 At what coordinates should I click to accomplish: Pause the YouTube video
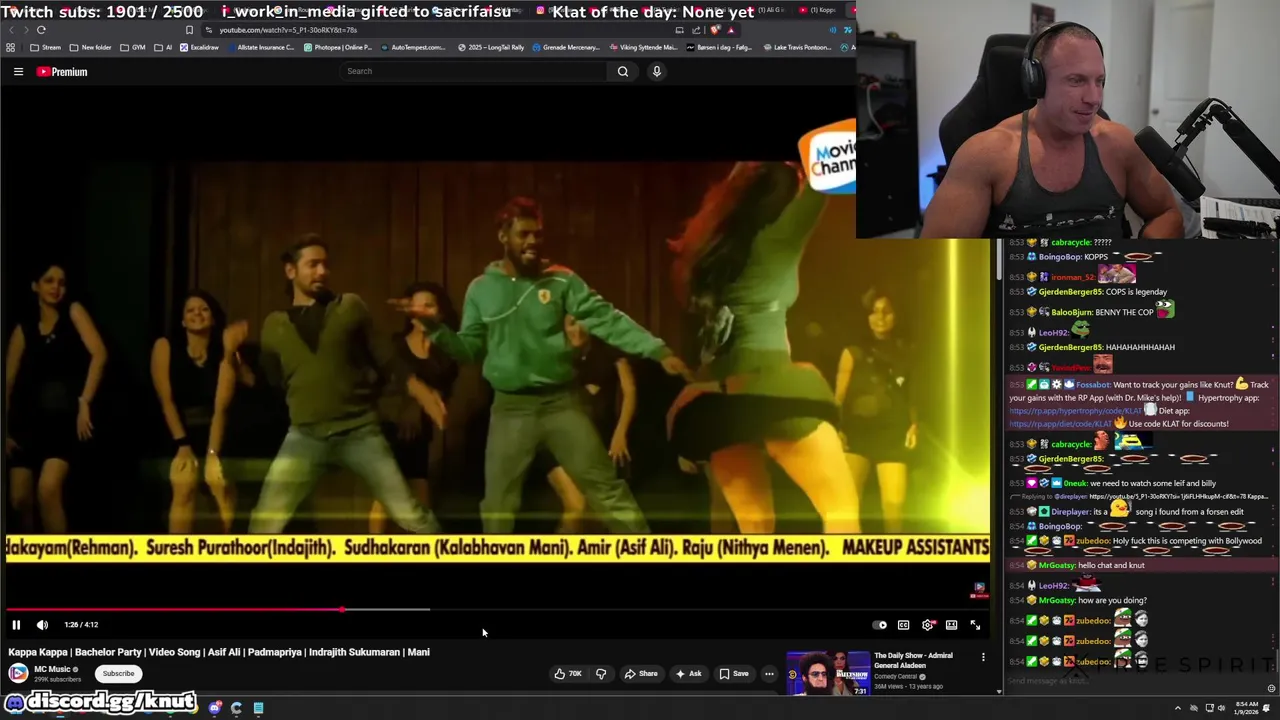16,625
